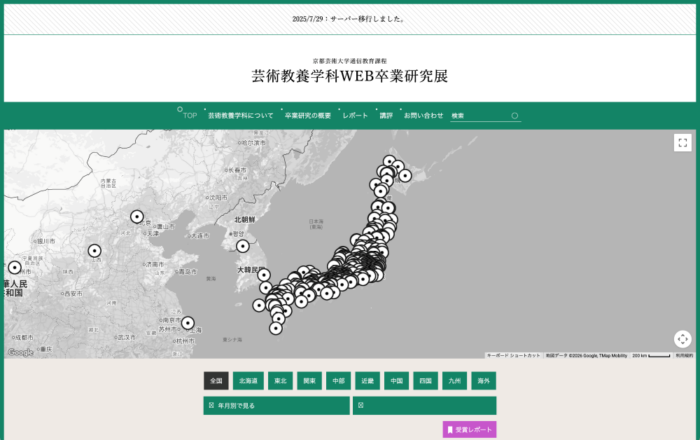Open the レポート menu item
Image resolution: width=700 pixels, height=440 pixels.
355,116
